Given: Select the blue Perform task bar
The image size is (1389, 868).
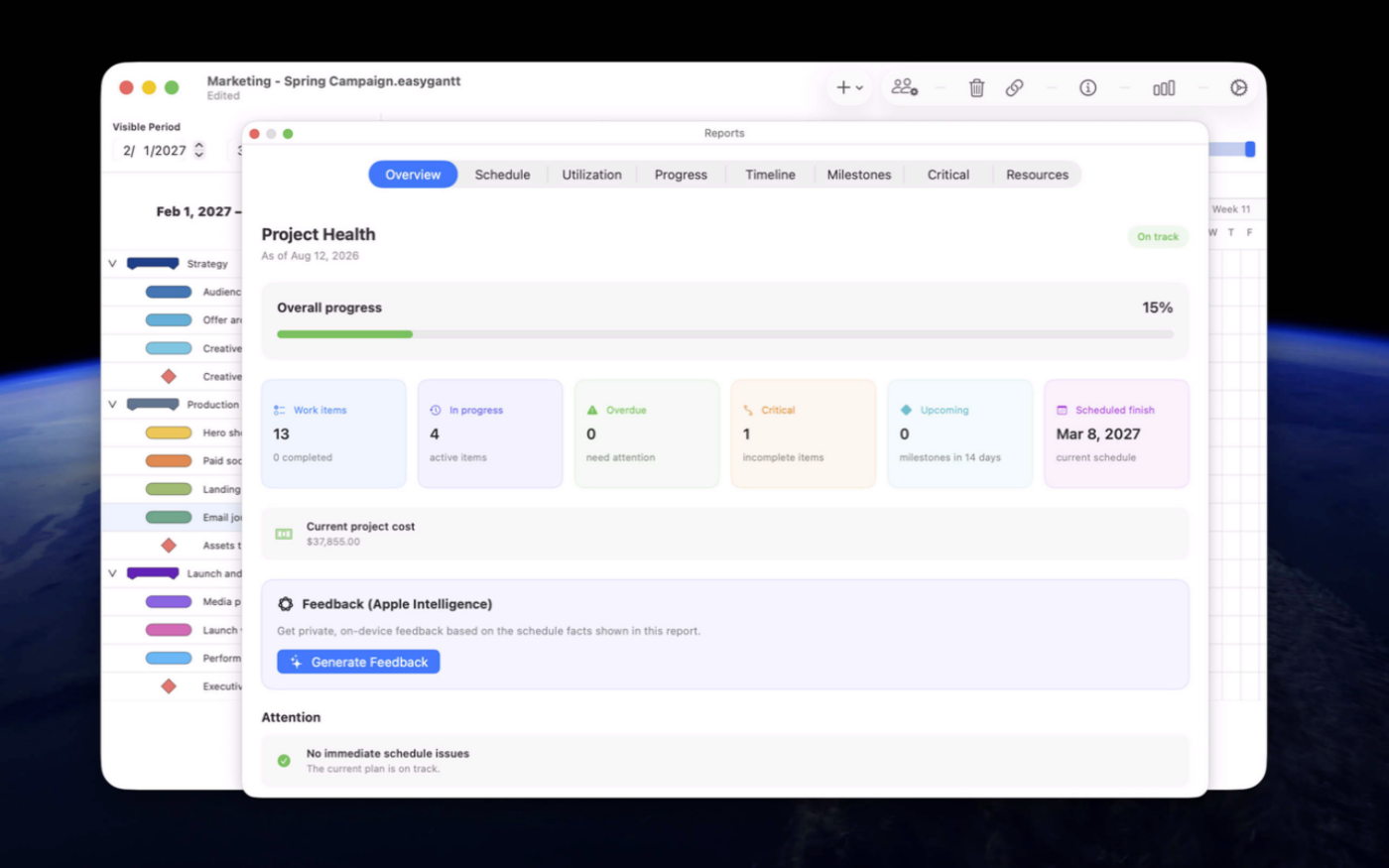Looking at the screenshot, I should point(169,658).
